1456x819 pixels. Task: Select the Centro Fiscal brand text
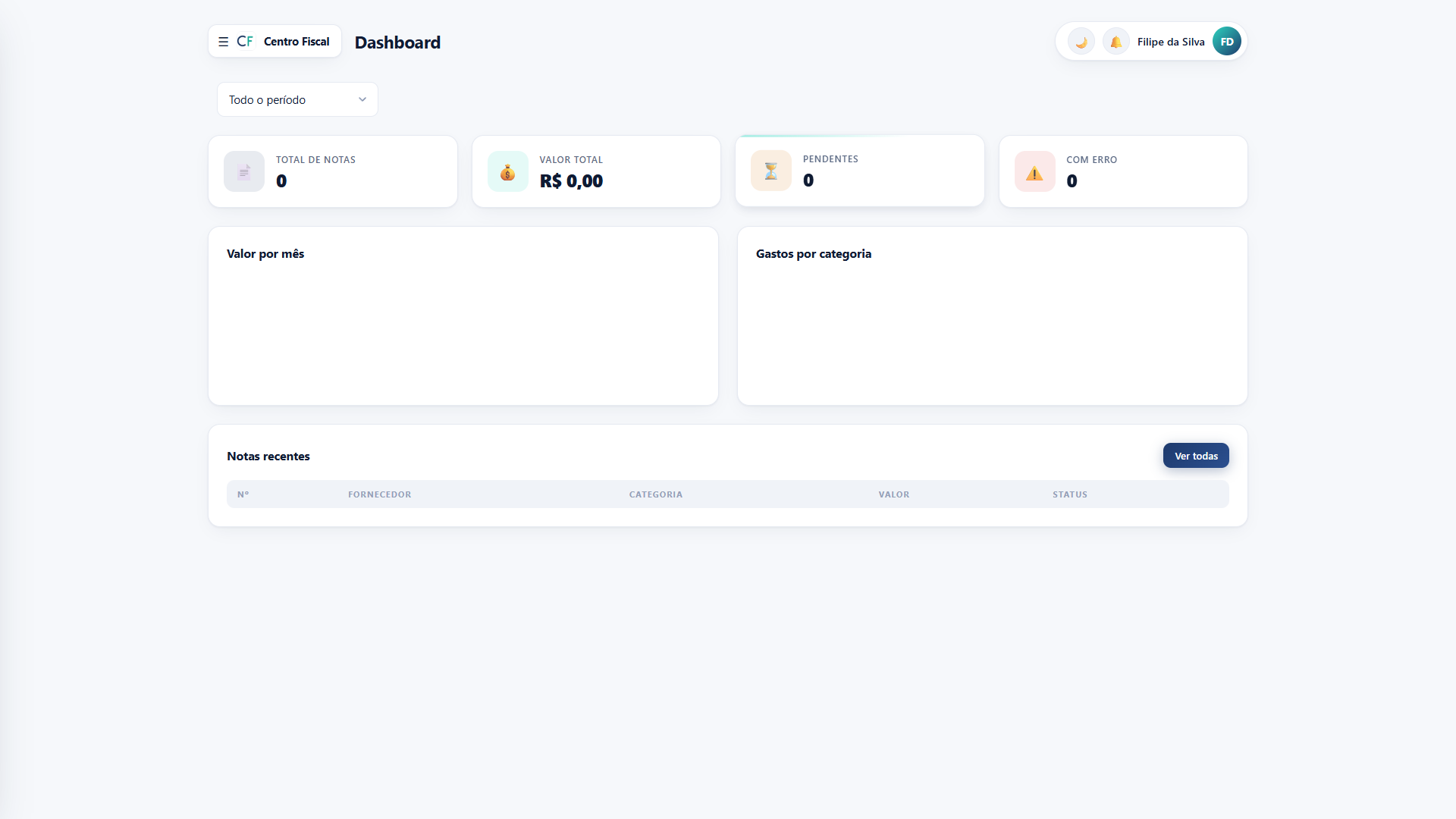(297, 42)
